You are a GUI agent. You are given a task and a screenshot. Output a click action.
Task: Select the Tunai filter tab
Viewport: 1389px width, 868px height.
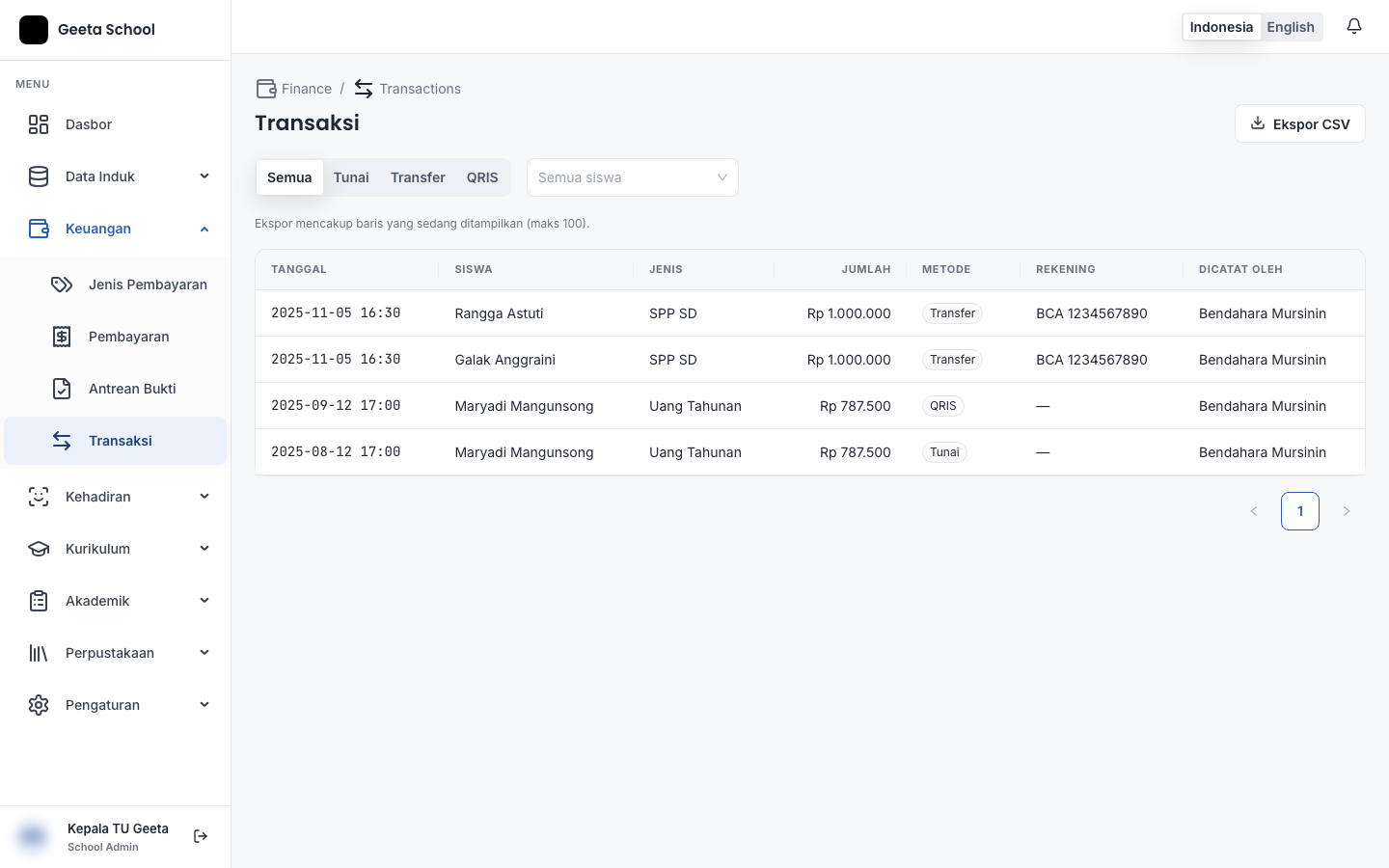point(351,177)
